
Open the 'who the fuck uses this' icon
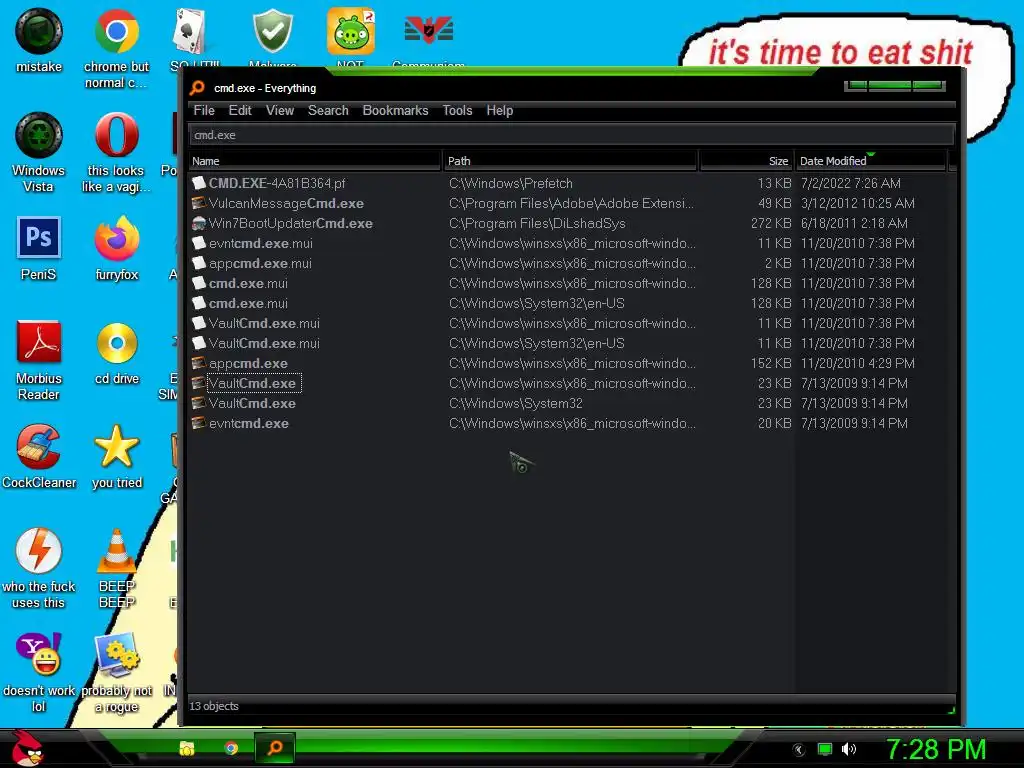click(x=39, y=568)
